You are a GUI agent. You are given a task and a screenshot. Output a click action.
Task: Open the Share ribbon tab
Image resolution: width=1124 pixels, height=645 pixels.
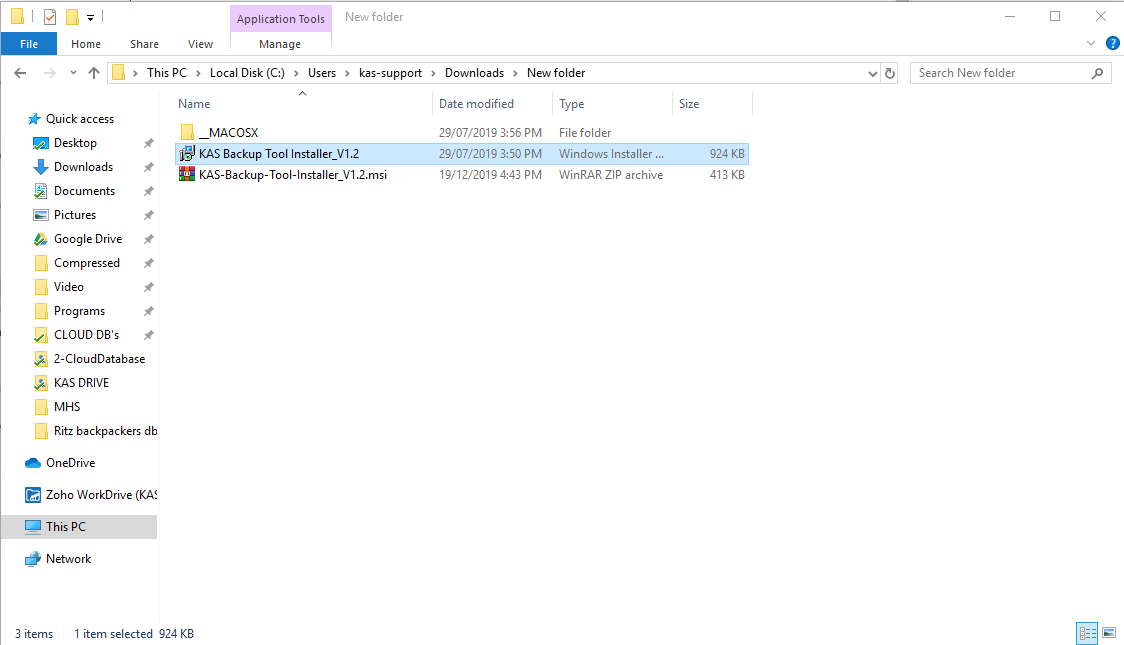tap(144, 44)
